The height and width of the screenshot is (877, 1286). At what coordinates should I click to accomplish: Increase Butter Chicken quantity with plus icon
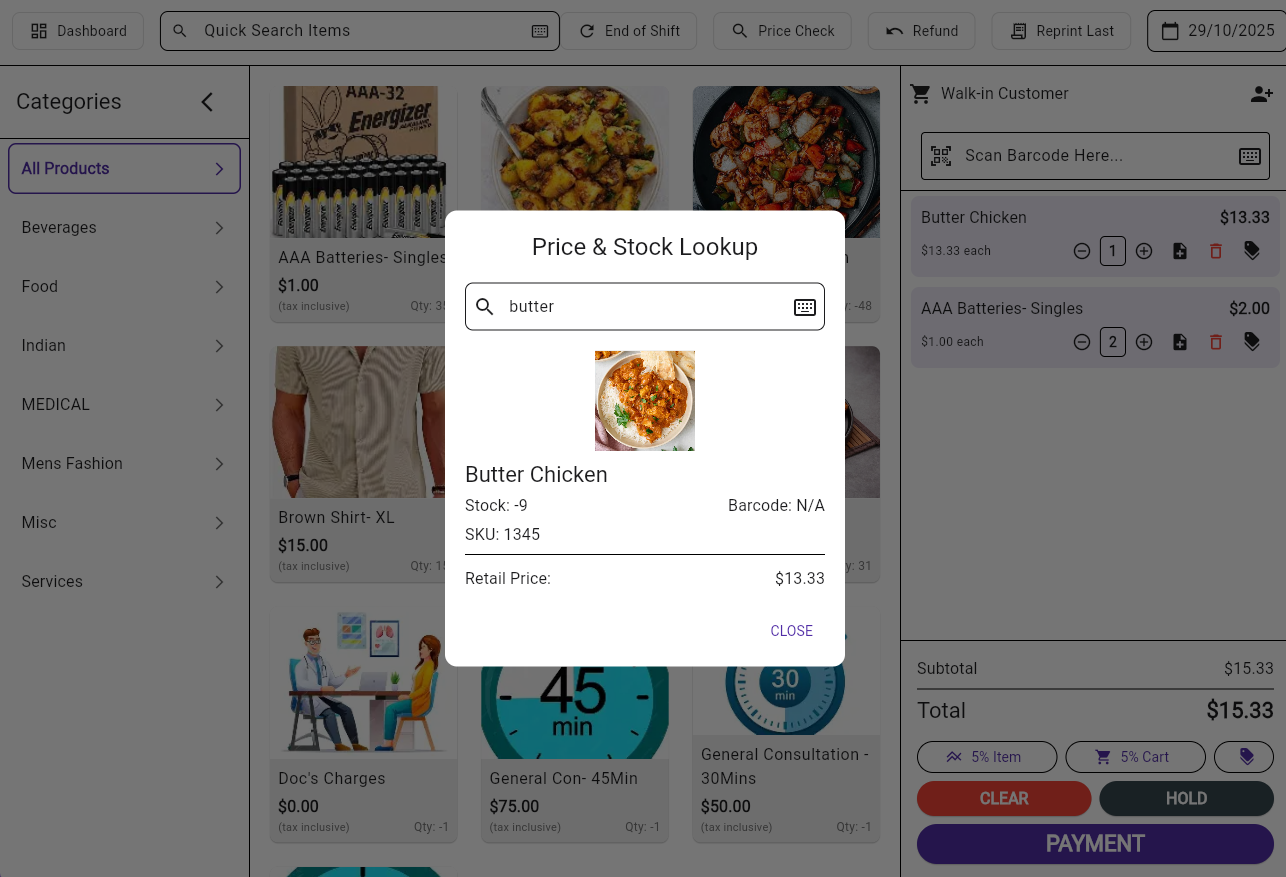[1144, 251]
